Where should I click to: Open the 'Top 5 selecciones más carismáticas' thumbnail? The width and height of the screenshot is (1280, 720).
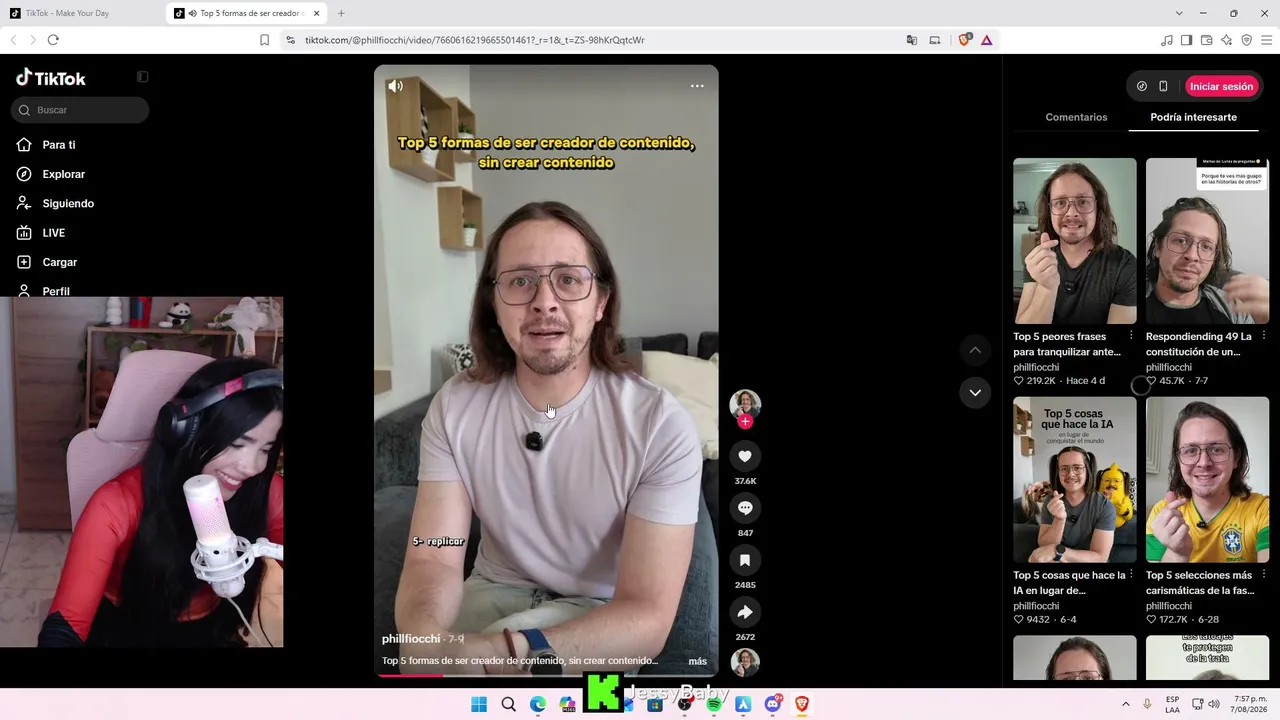click(x=1207, y=480)
